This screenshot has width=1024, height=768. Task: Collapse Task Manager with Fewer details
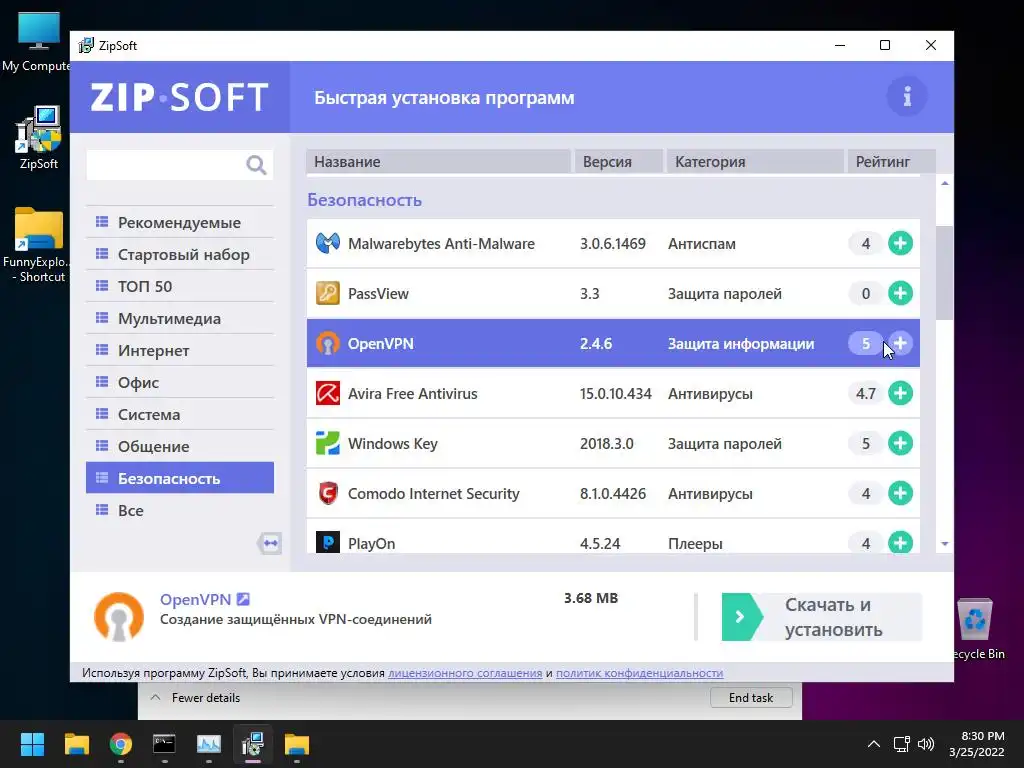[195, 697]
